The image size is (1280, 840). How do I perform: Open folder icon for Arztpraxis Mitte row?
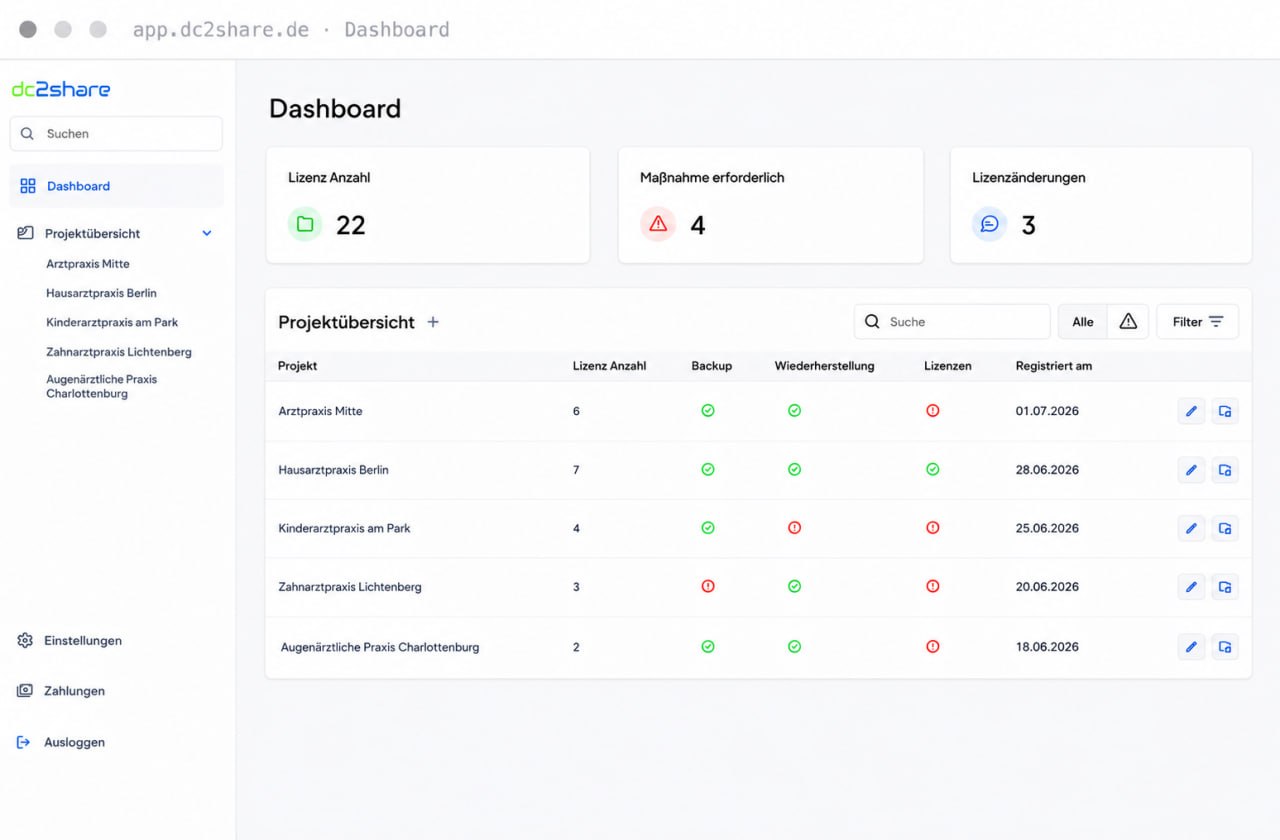tap(1225, 411)
